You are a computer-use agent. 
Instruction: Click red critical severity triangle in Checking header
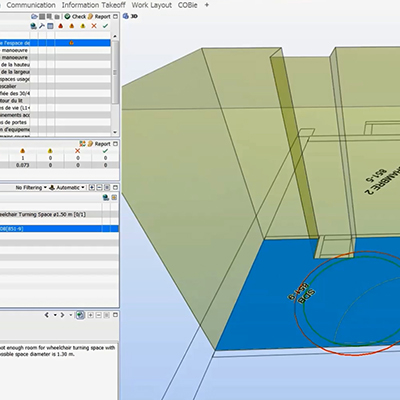click(x=61, y=26)
